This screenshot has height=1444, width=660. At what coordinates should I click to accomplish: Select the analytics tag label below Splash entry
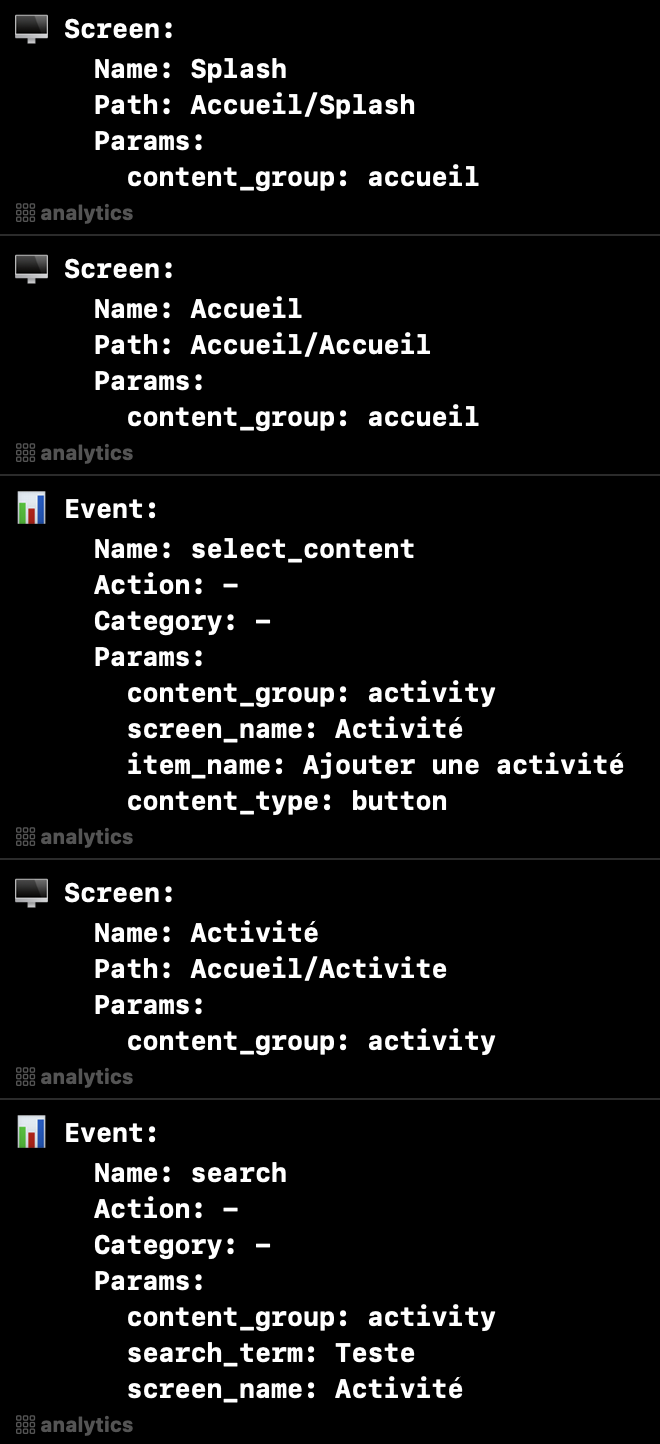(86, 213)
